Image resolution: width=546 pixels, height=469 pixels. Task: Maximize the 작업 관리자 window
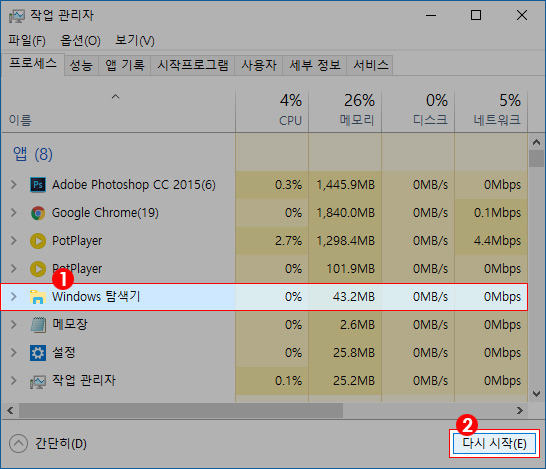(476, 15)
